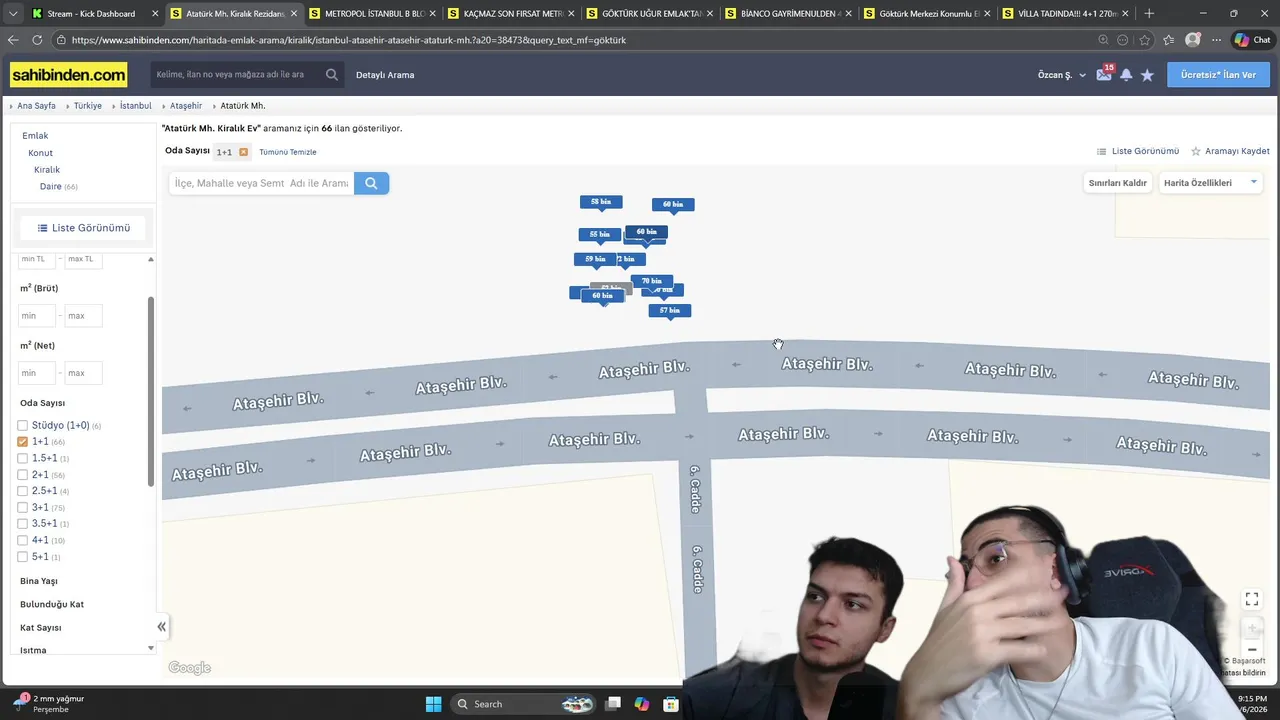Check the 3.5+1 room checkbox
Image resolution: width=1280 pixels, height=720 pixels.
(23, 523)
